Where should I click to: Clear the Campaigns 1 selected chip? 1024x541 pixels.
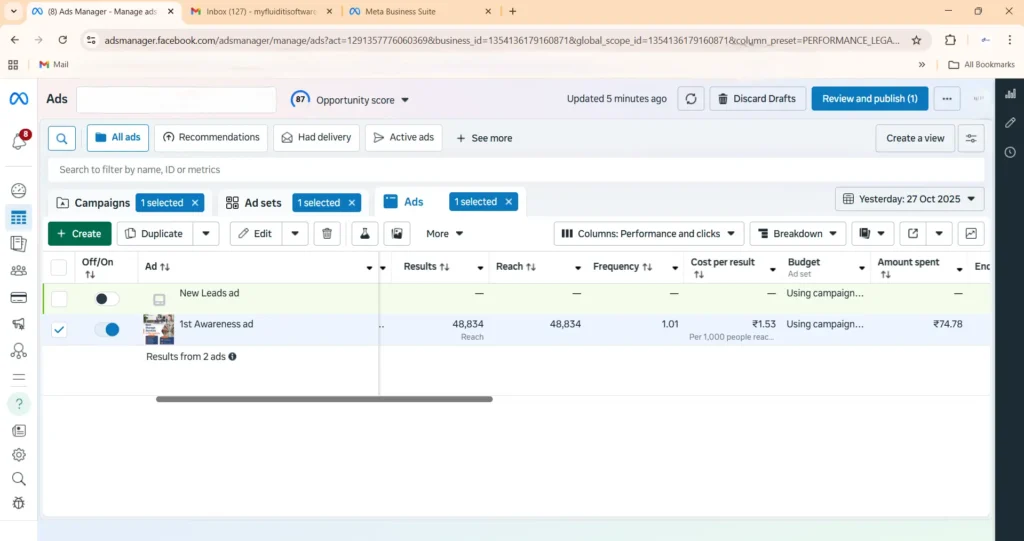tap(195, 203)
